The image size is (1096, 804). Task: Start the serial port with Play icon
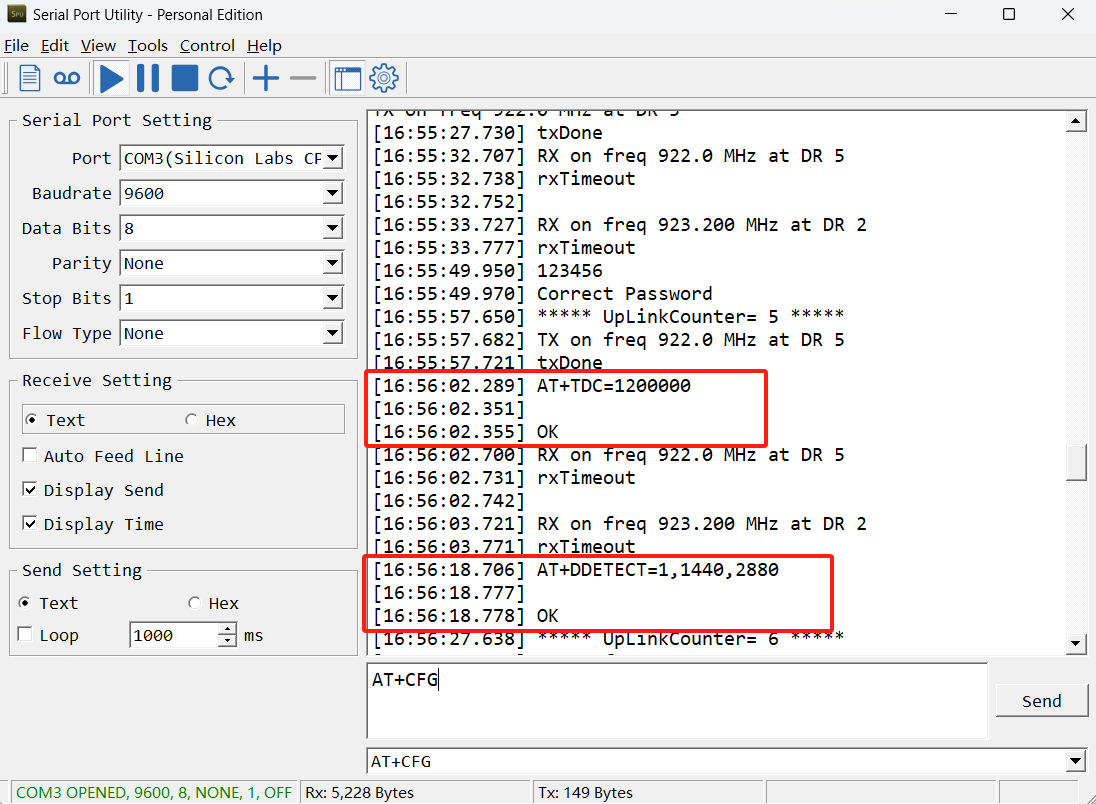111,78
